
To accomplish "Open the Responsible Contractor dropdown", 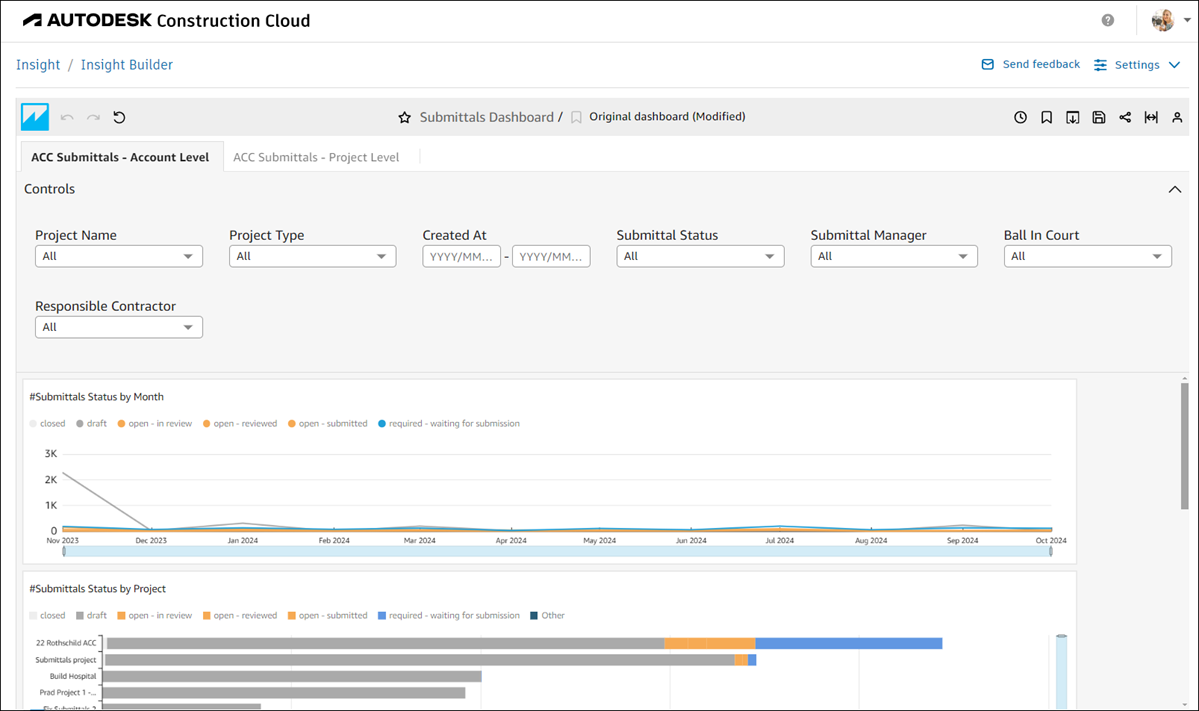I will 119,327.
